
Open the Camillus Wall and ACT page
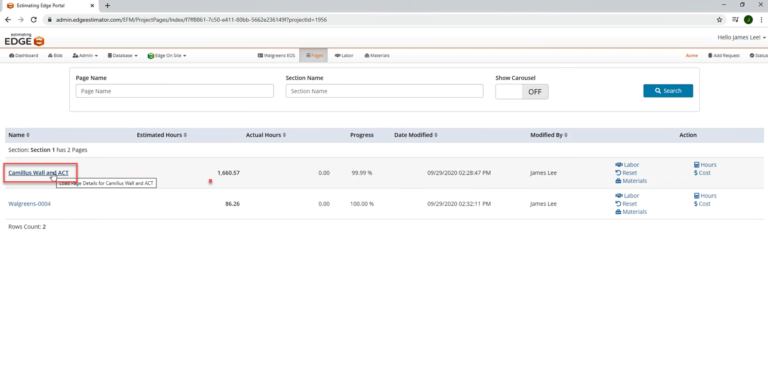[38, 173]
